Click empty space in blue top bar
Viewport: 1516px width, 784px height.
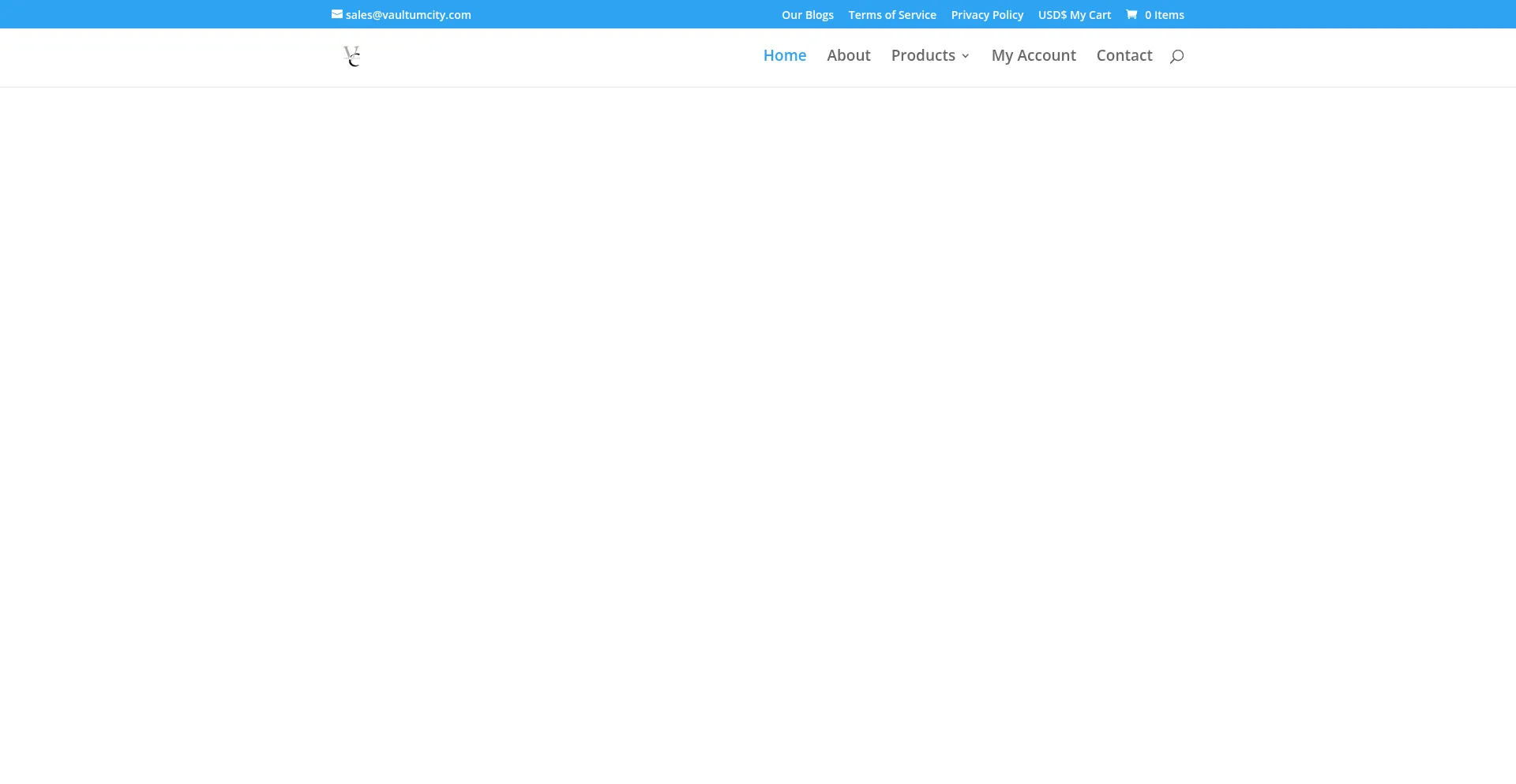(x=624, y=14)
